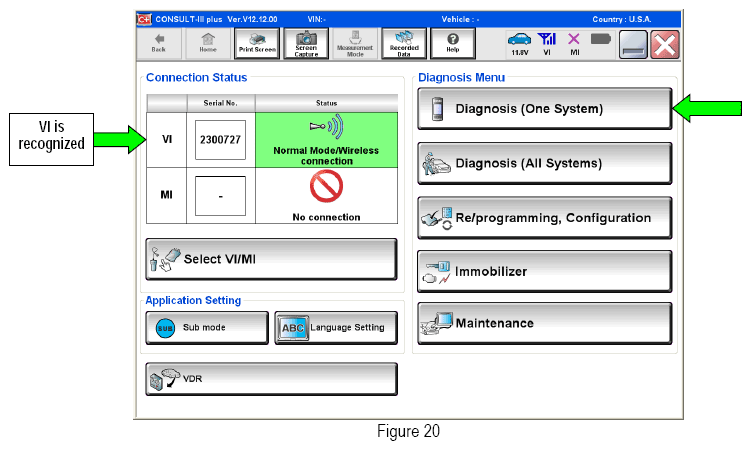This screenshot has width=751, height=450.
Task: Open Diagnosis (All Systems)
Action: [545, 163]
